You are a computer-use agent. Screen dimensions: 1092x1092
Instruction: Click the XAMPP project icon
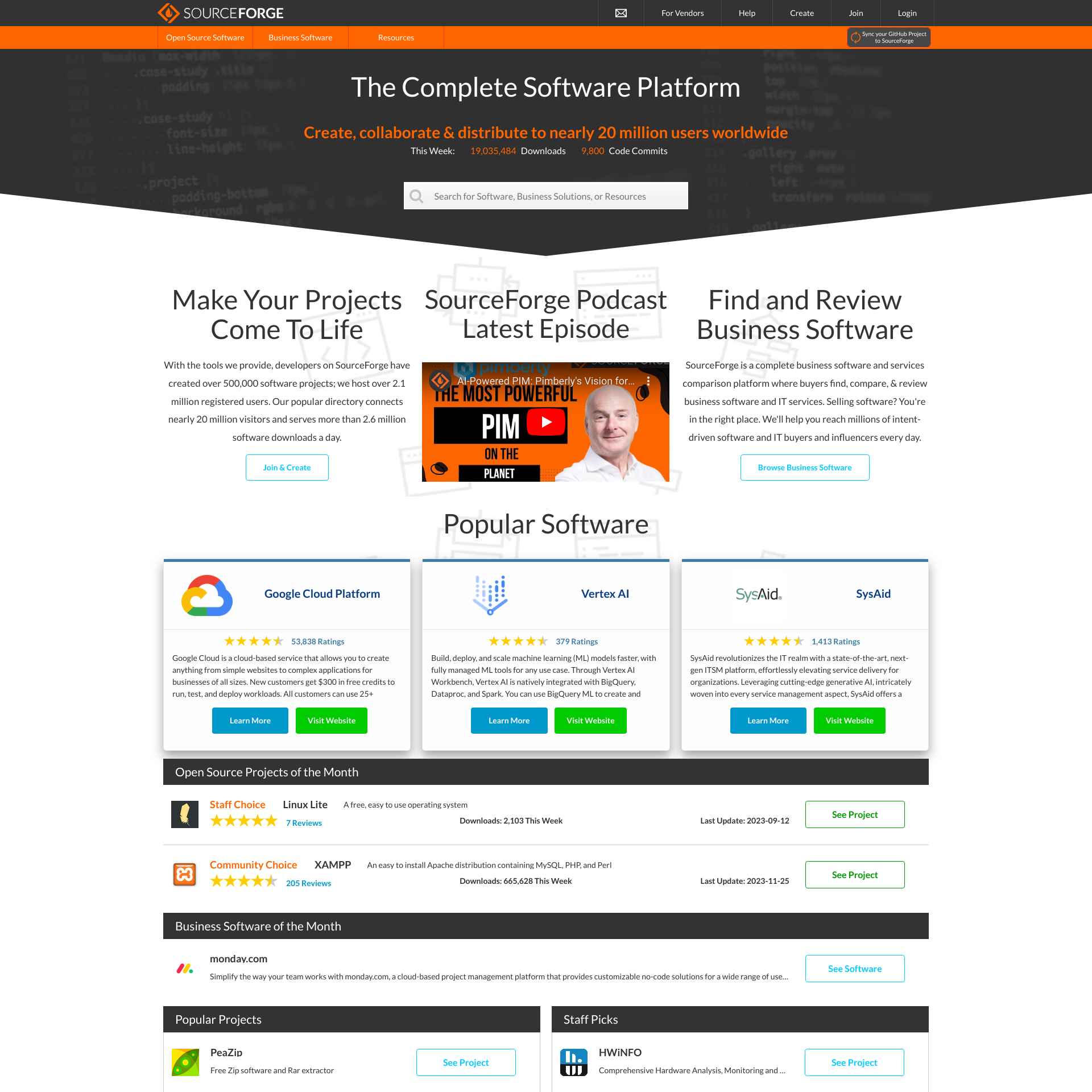tap(185, 875)
